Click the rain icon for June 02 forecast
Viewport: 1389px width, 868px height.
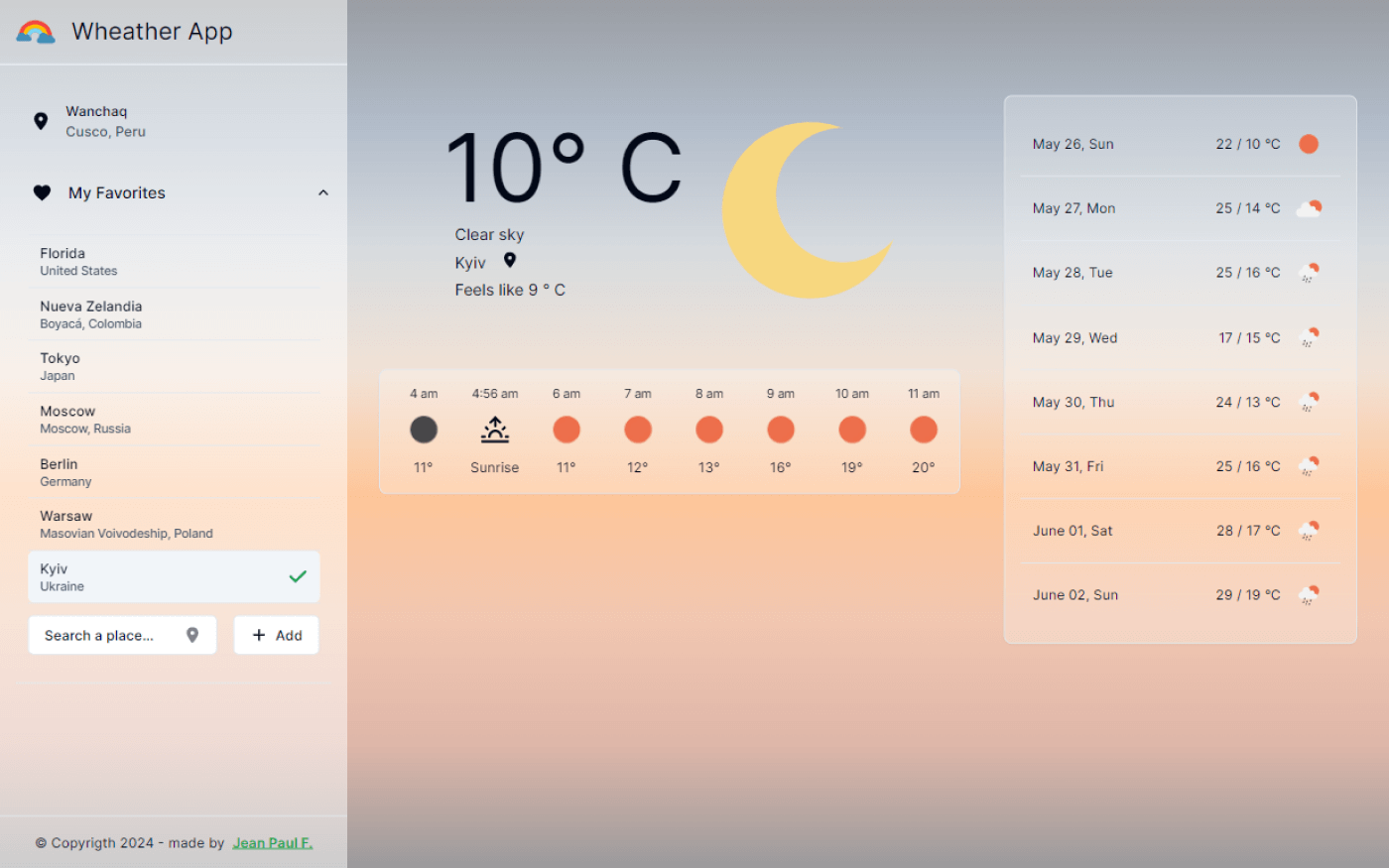tap(1308, 593)
